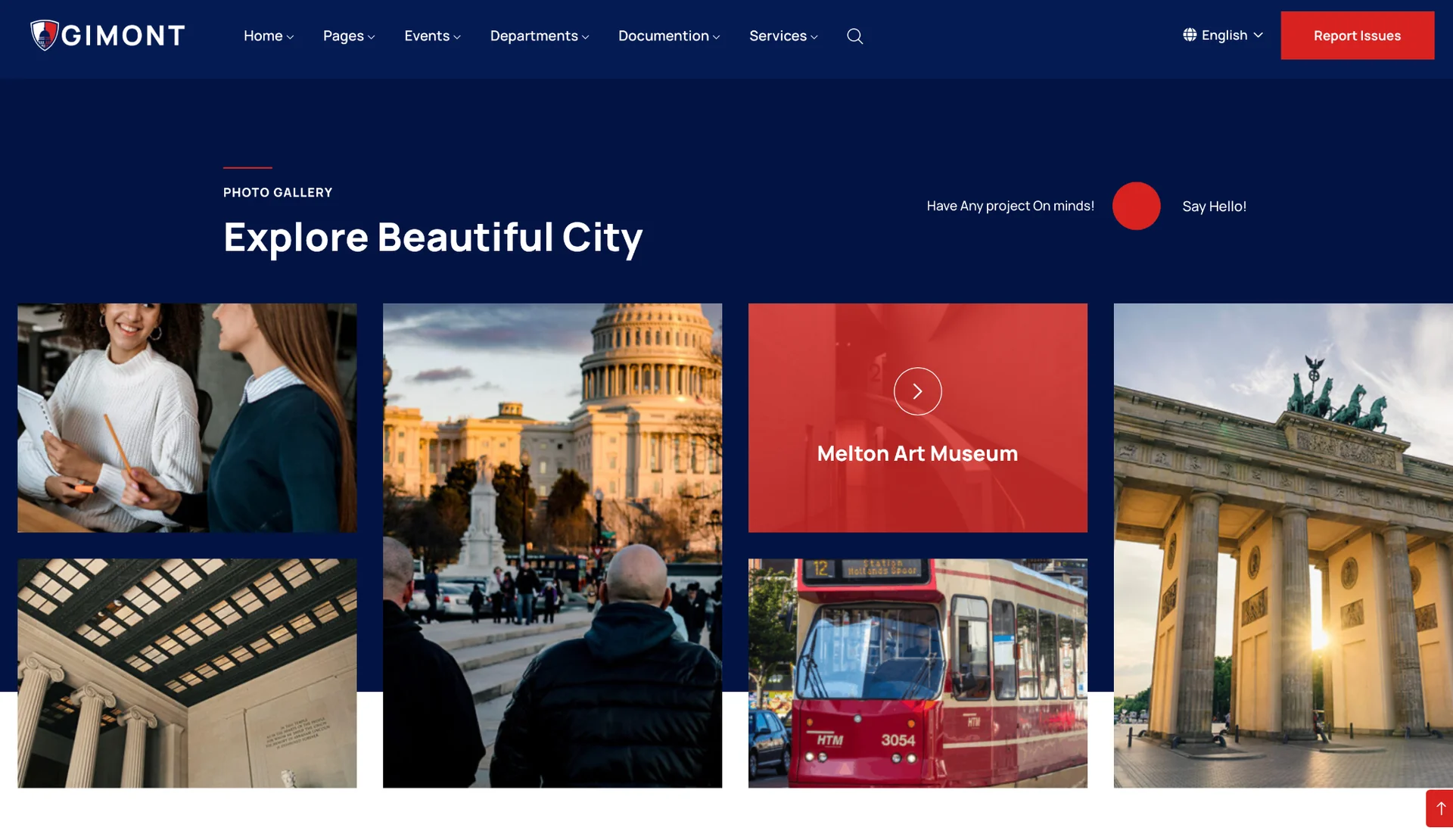Click the scroll-to-top arrow button
The width and height of the screenshot is (1453, 840).
(x=1440, y=808)
